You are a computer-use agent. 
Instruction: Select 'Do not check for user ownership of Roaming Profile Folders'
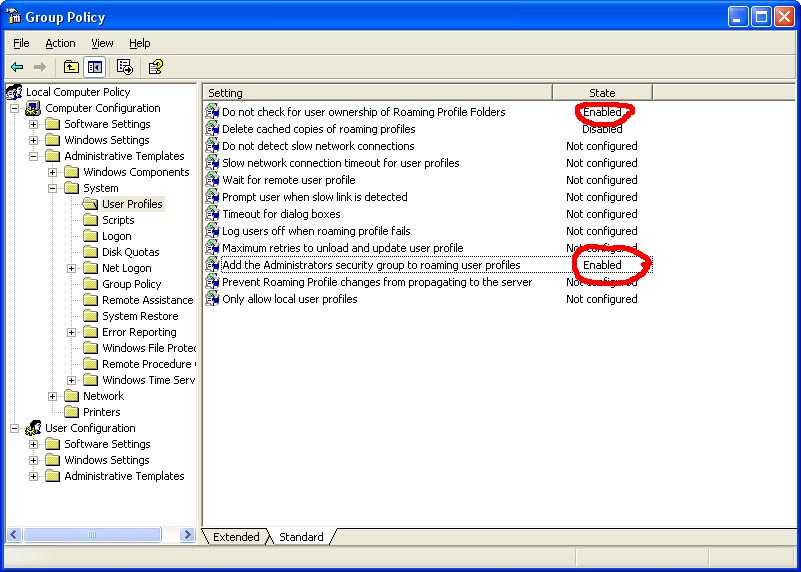pyautogui.click(x=363, y=112)
